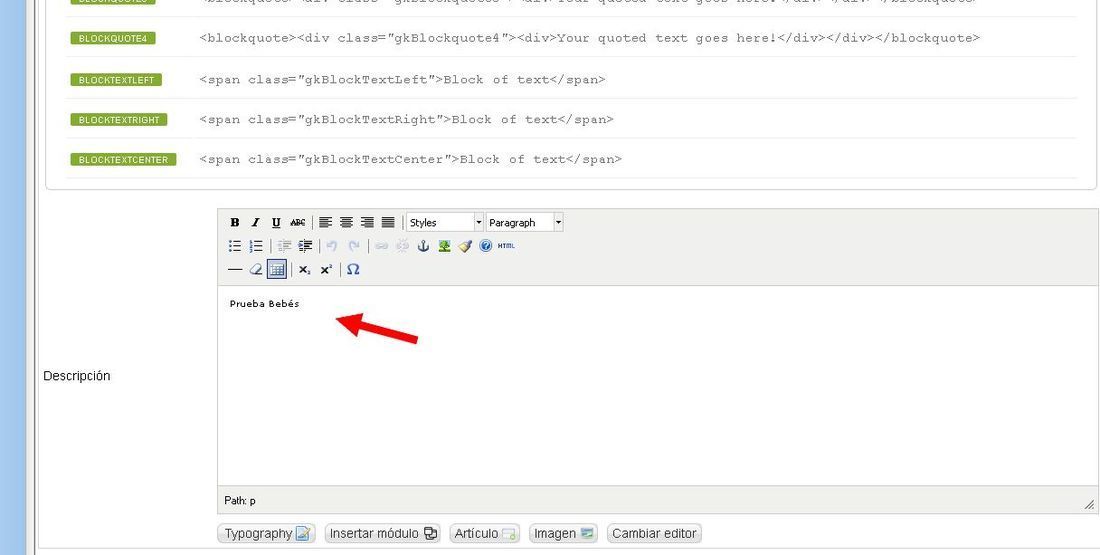Clean up messy code with broom icon
The image size is (1100, 555).
point(465,246)
